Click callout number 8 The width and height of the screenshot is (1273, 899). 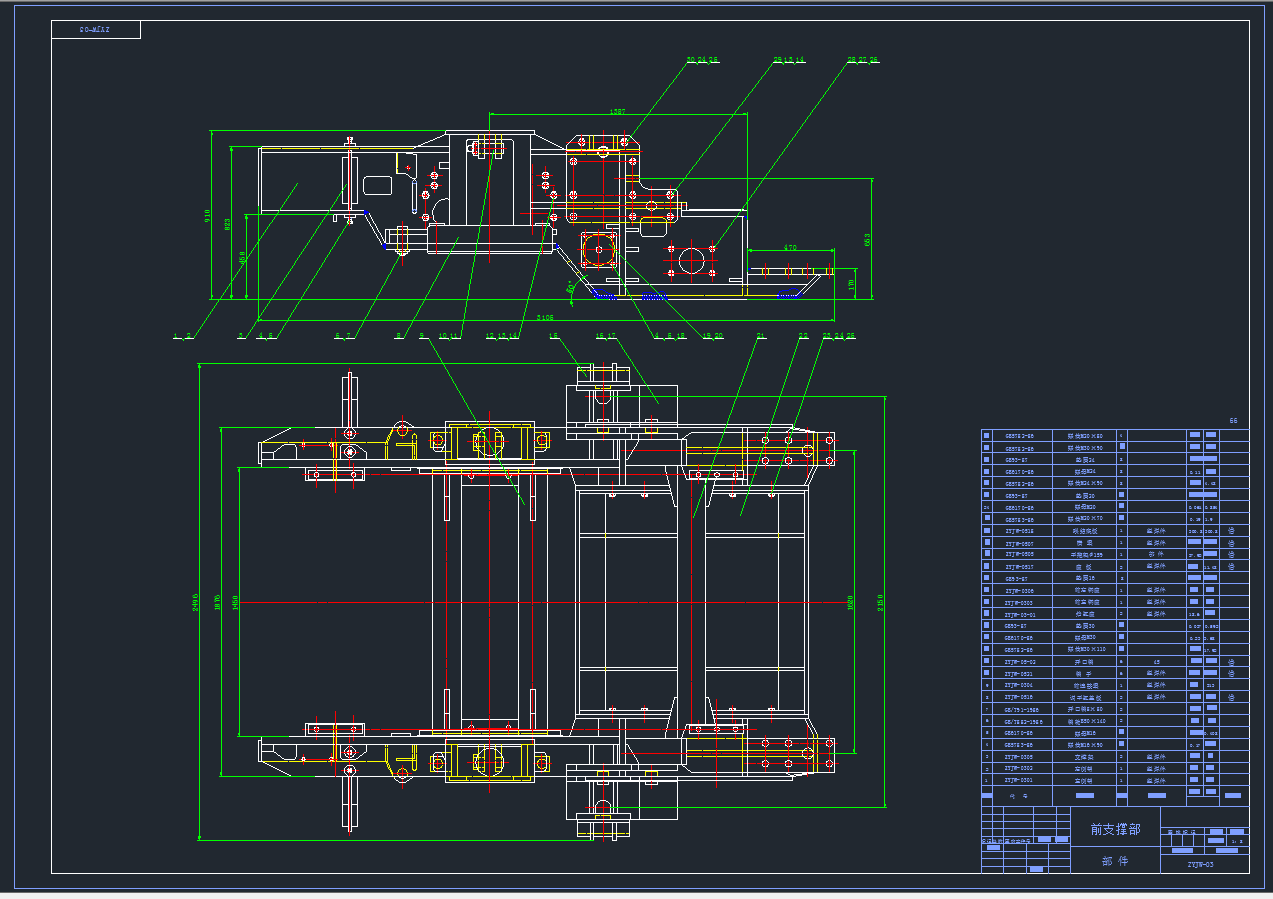click(x=398, y=336)
